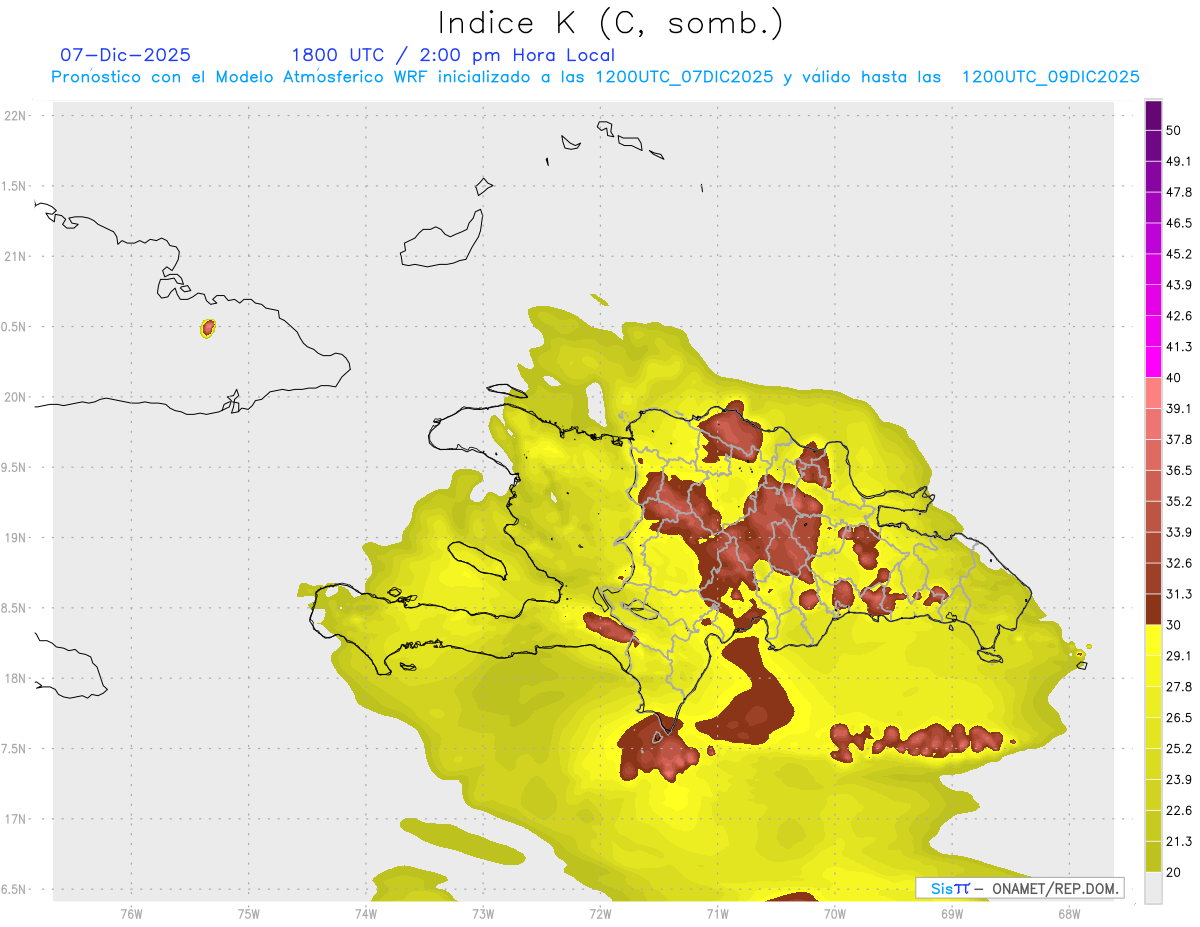Click the legend value "41.3"
The width and height of the screenshot is (1200, 927).
(x=1178, y=347)
